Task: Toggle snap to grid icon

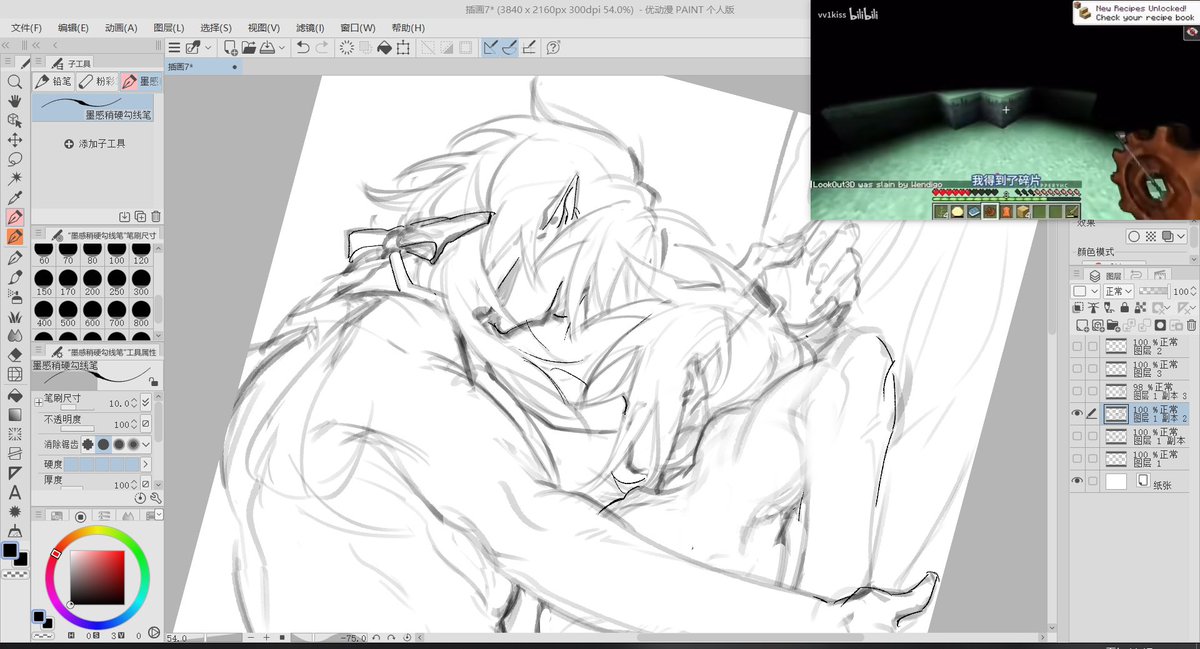Action: [529, 47]
